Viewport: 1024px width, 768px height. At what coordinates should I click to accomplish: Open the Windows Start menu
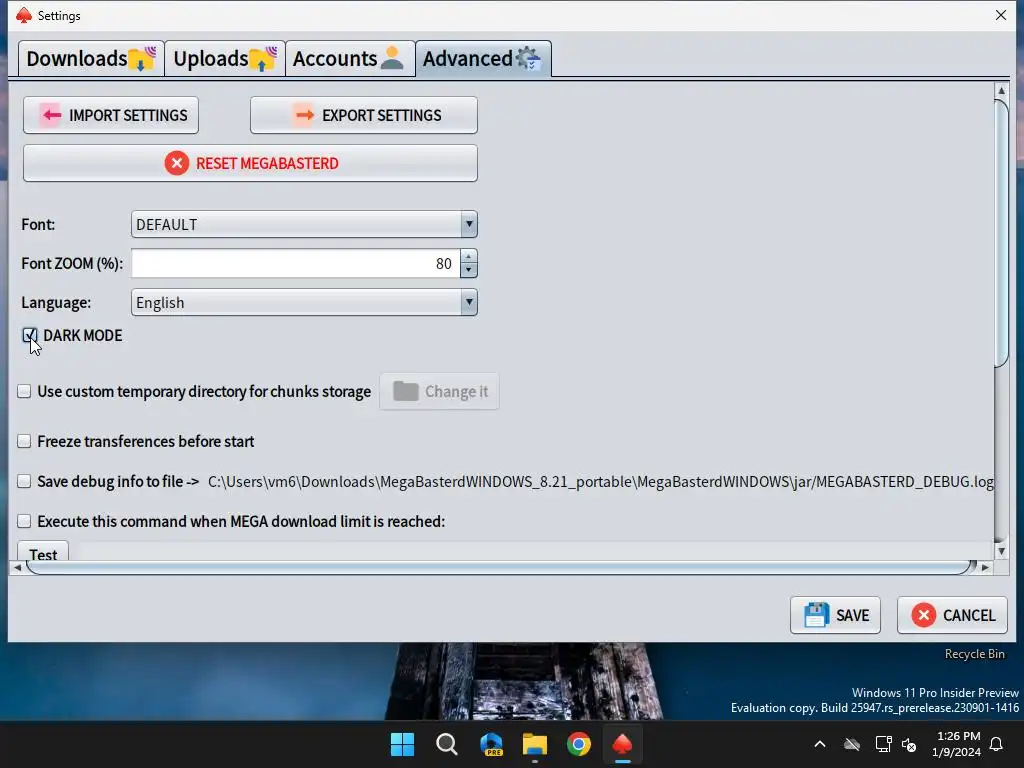coord(402,744)
